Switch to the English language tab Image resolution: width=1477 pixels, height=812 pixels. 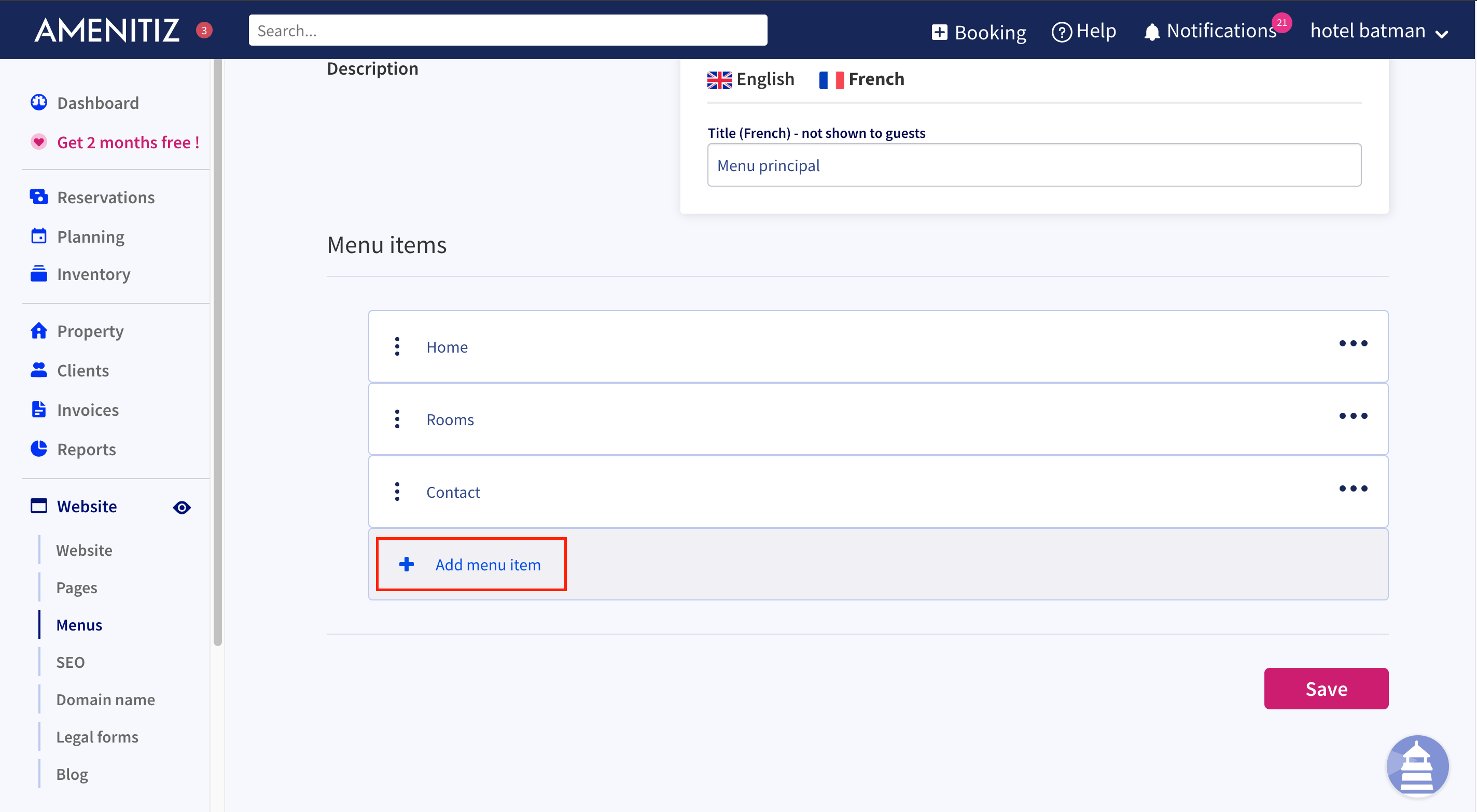coord(751,79)
